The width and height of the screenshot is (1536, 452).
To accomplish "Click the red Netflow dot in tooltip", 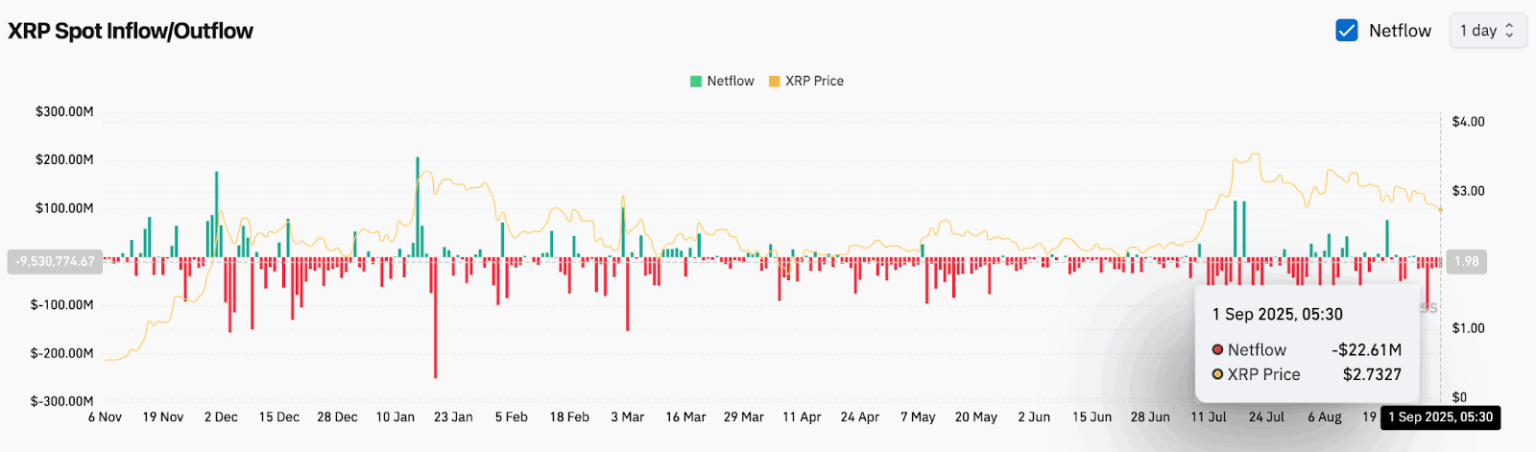I will pyautogui.click(x=1217, y=350).
